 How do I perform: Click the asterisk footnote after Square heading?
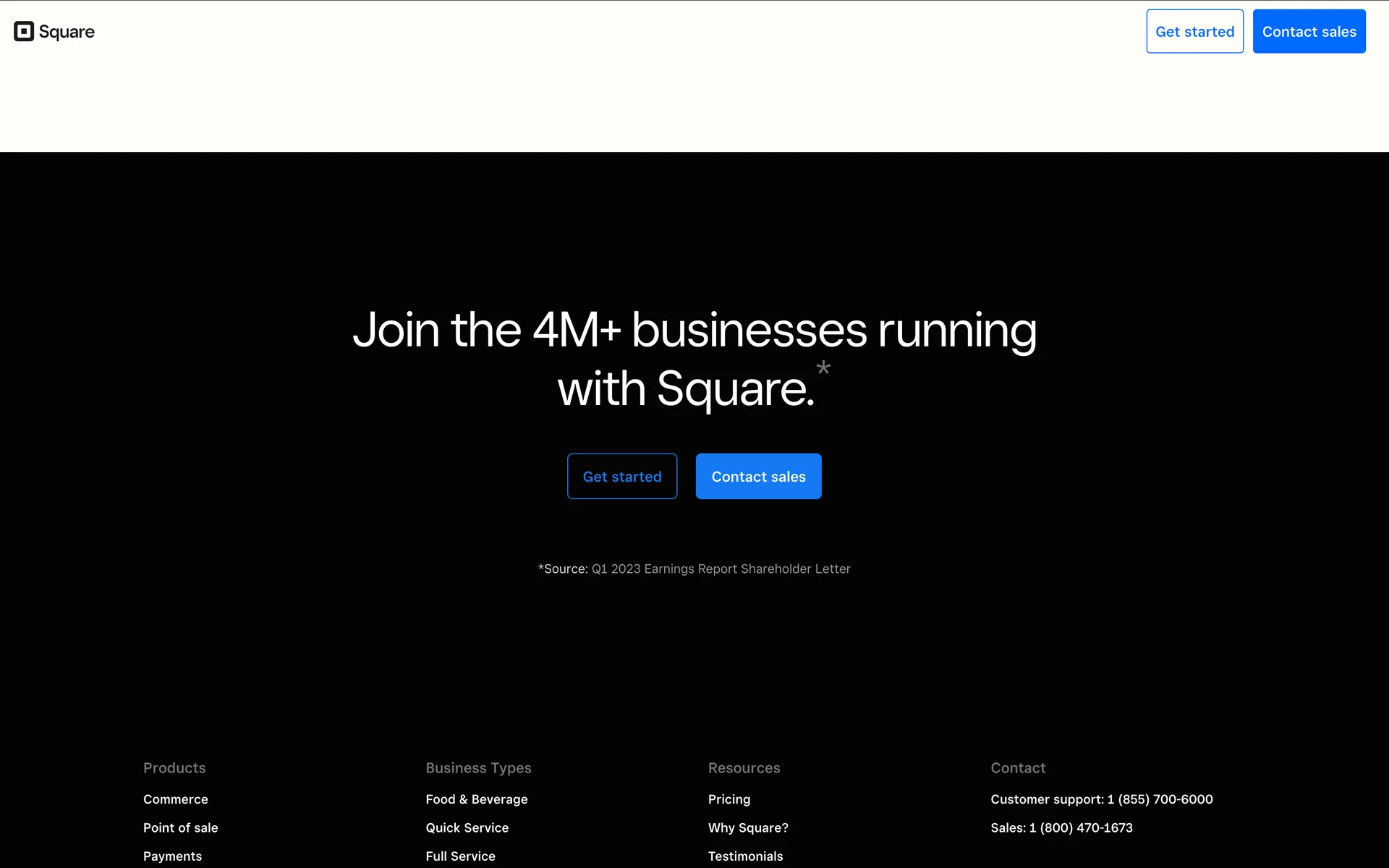(x=823, y=368)
